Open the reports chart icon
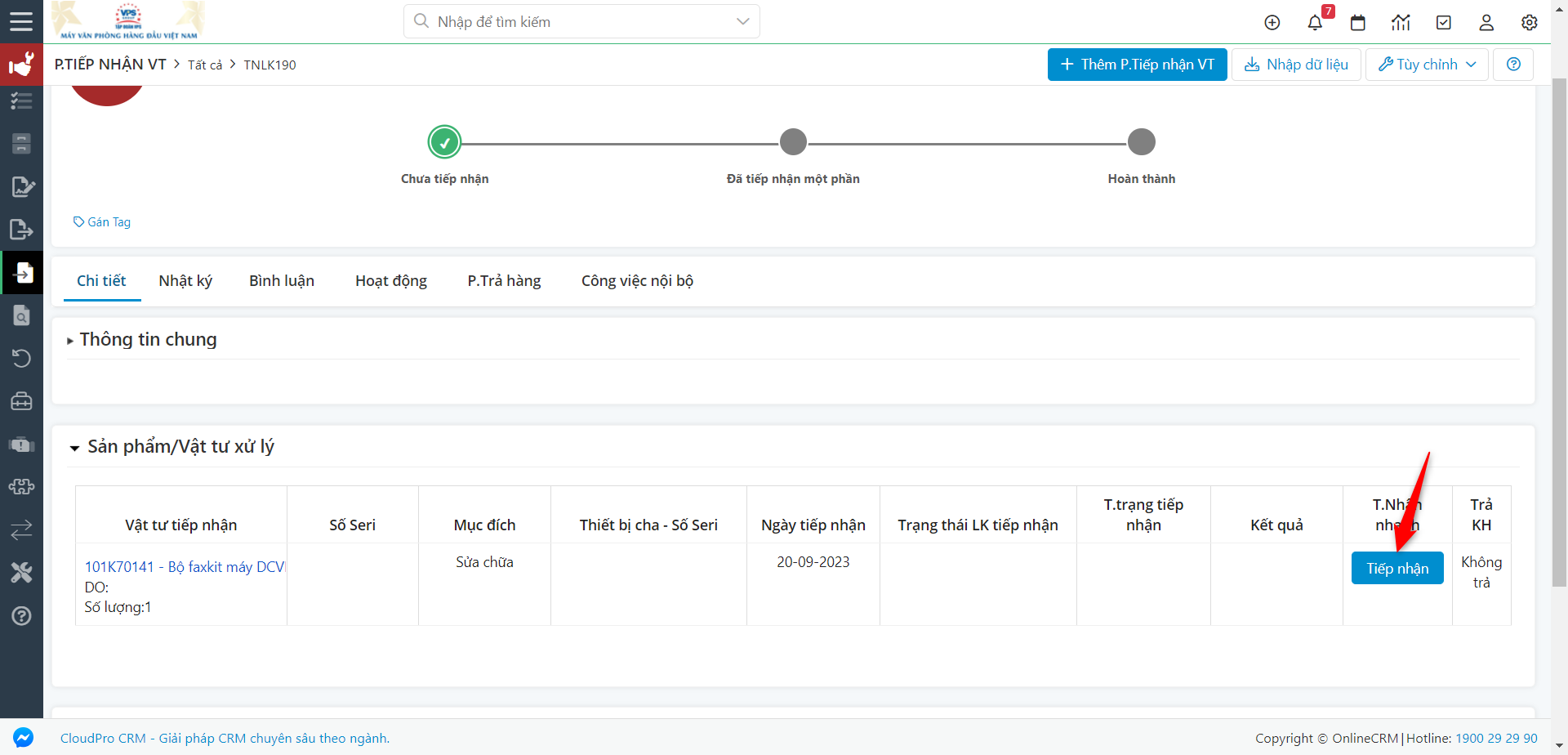The height and width of the screenshot is (755, 1568). [x=1401, y=22]
